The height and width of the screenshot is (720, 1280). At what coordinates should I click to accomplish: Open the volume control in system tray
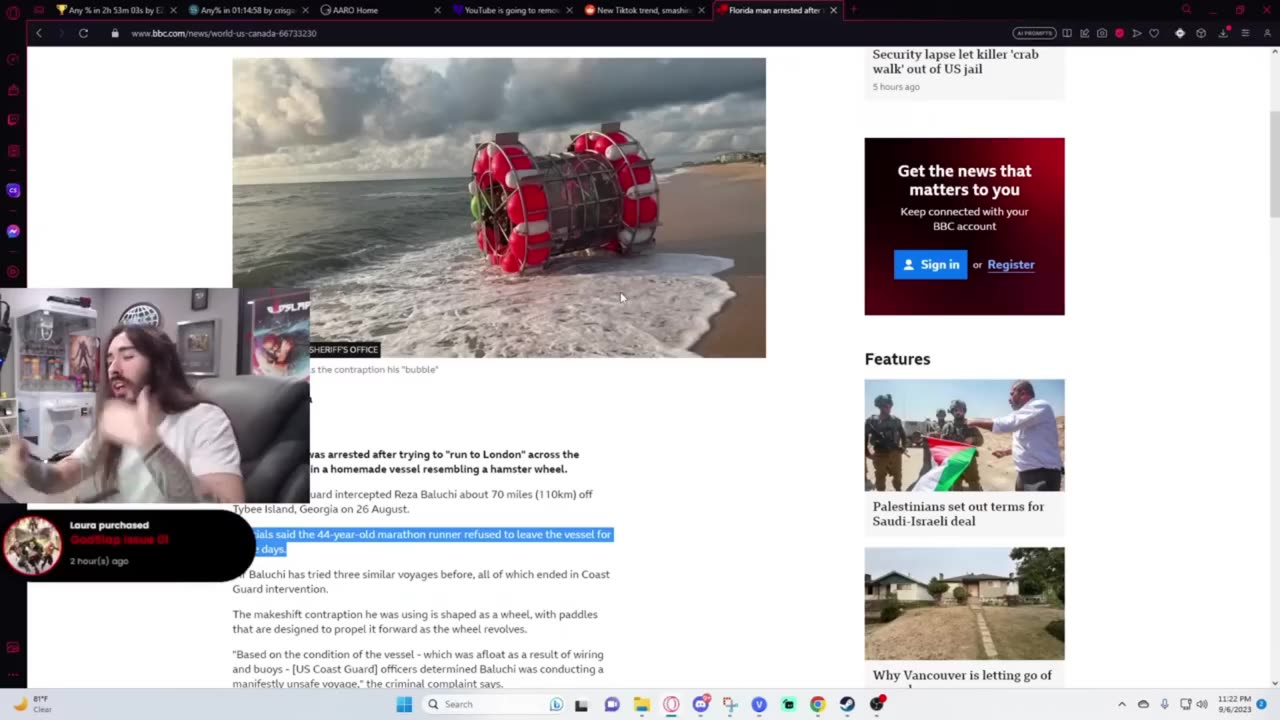[1202, 704]
